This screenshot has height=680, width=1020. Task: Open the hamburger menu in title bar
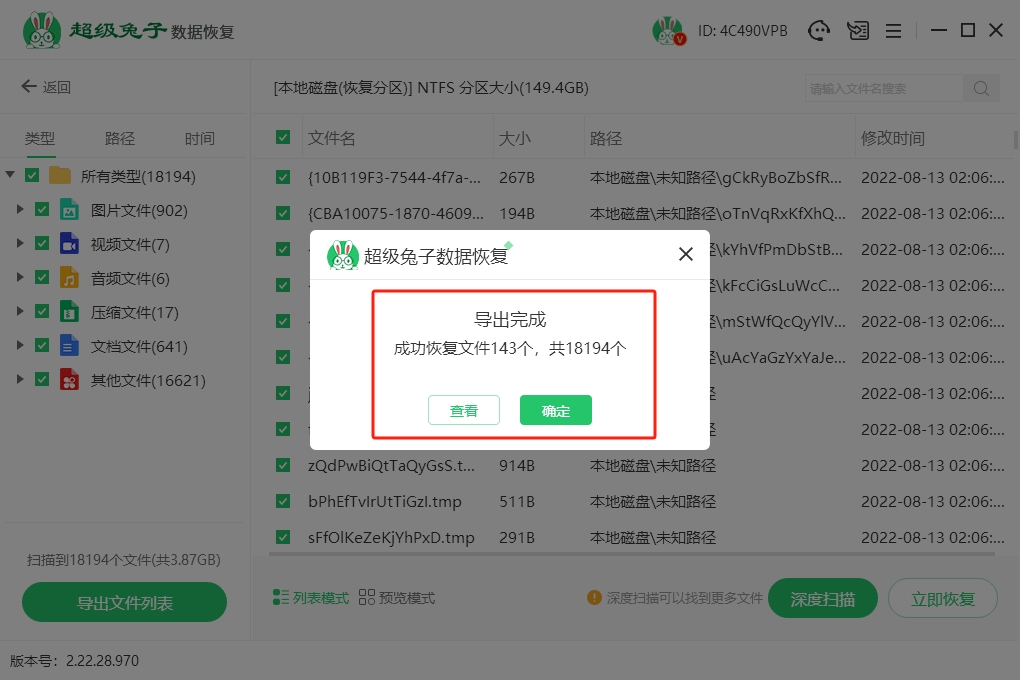point(893,31)
